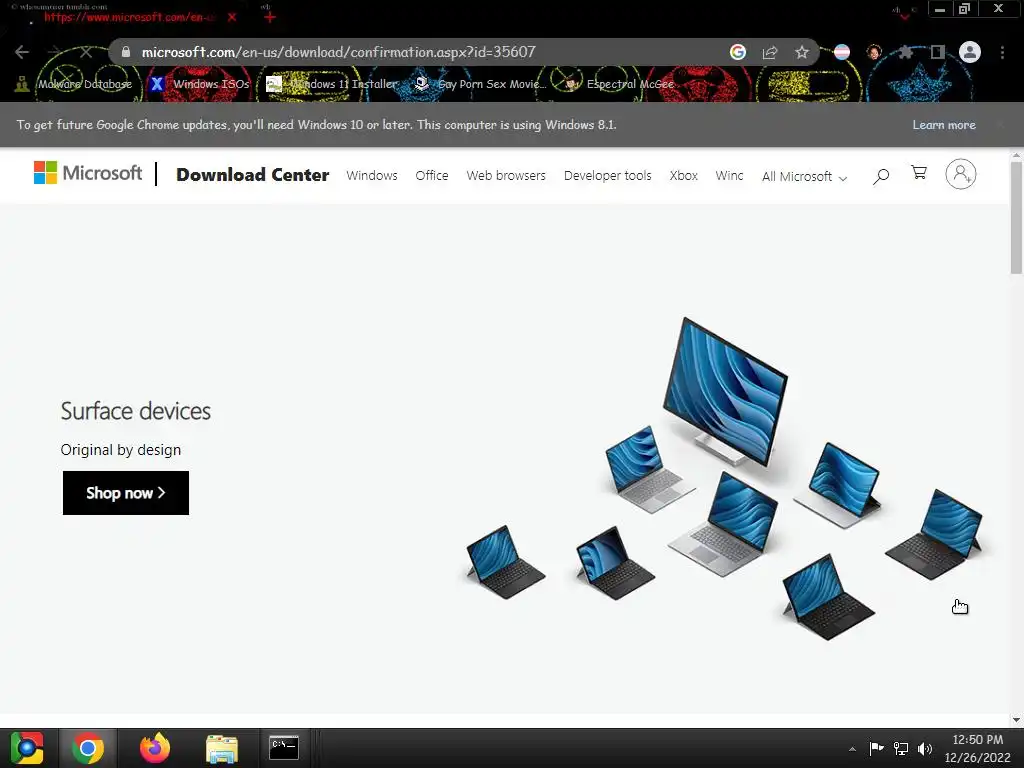Click the Shop now button
The height and width of the screenshot is (768, 1024).
coord(126,493)
